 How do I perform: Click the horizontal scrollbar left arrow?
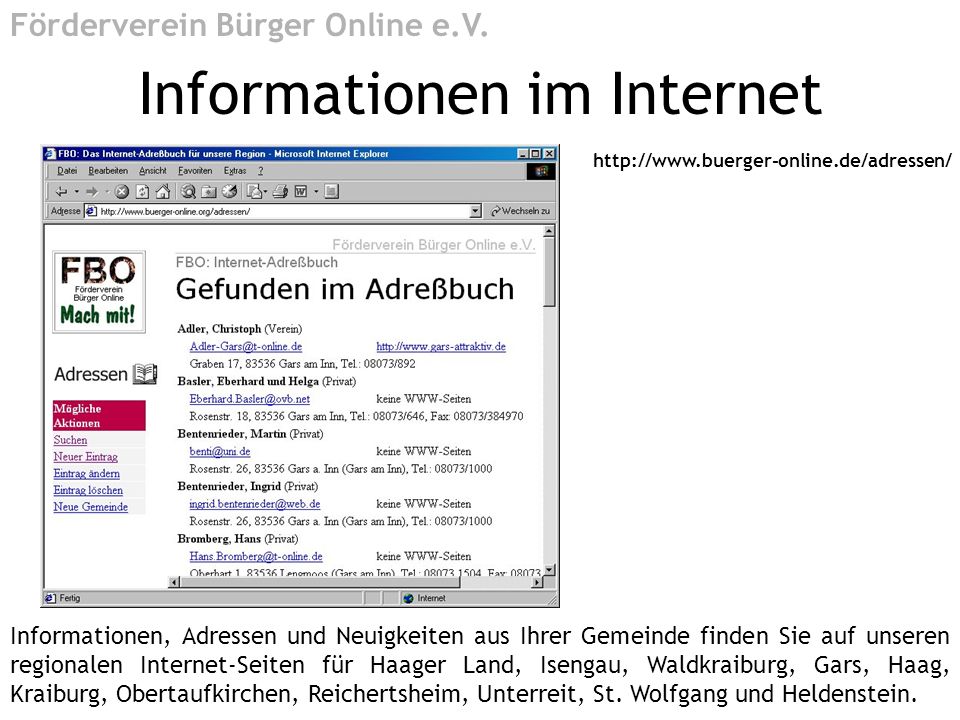click(174, 582)
